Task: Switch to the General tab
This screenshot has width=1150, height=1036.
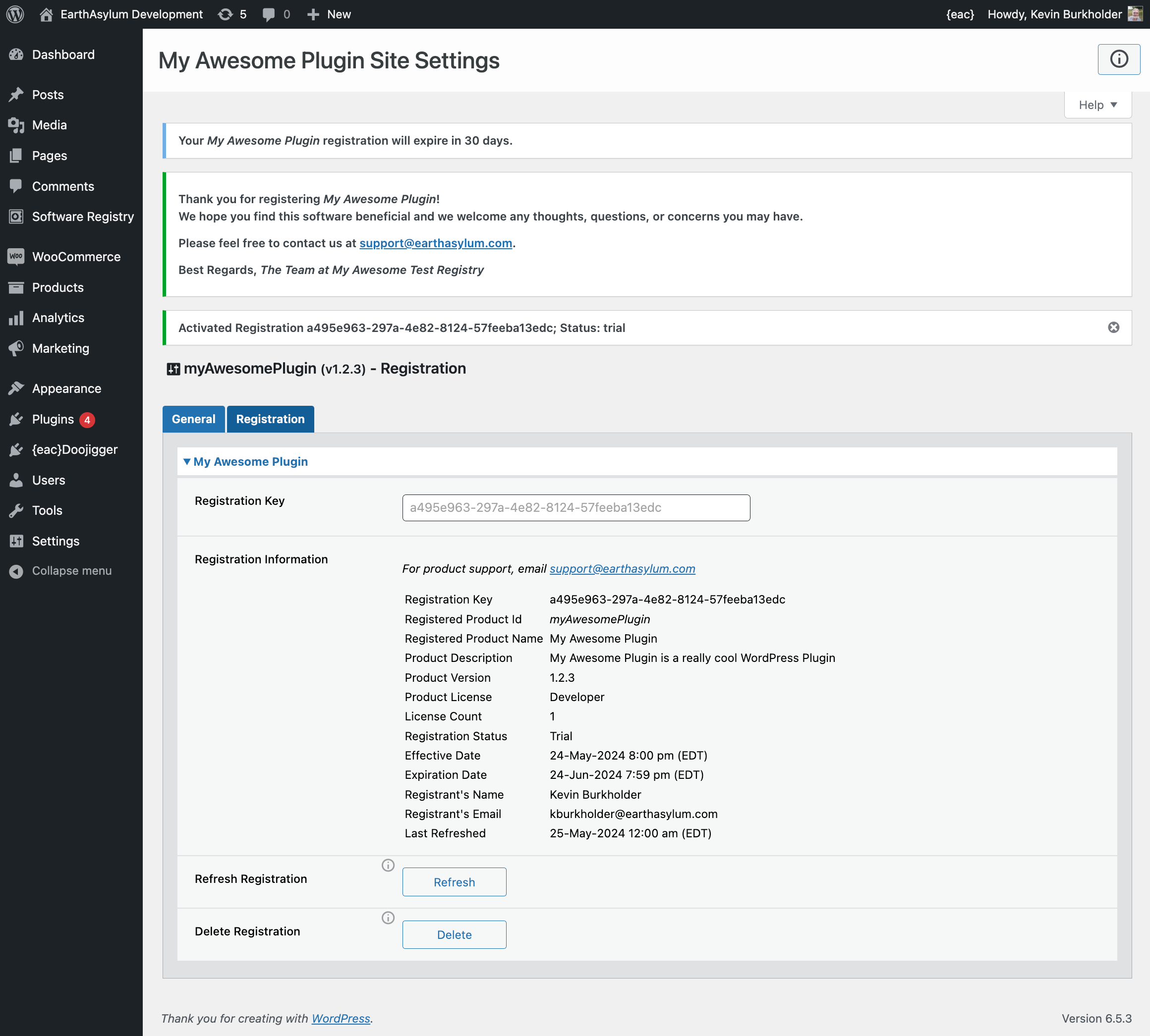Action: point(193,419)
